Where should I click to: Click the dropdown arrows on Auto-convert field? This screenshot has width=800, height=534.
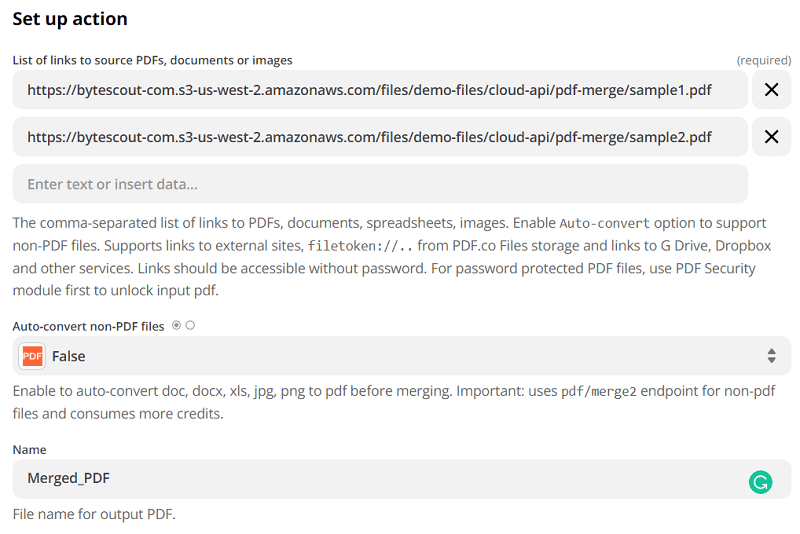click(771, 356)
